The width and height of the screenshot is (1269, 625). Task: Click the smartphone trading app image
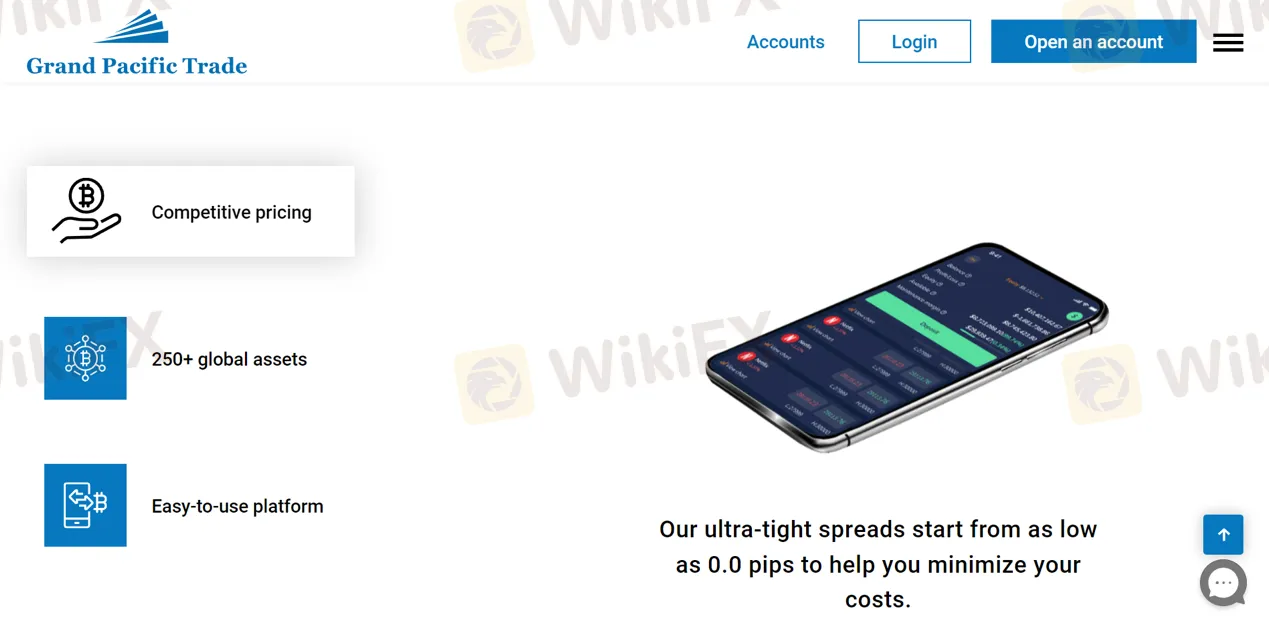[x=906, y=346]
